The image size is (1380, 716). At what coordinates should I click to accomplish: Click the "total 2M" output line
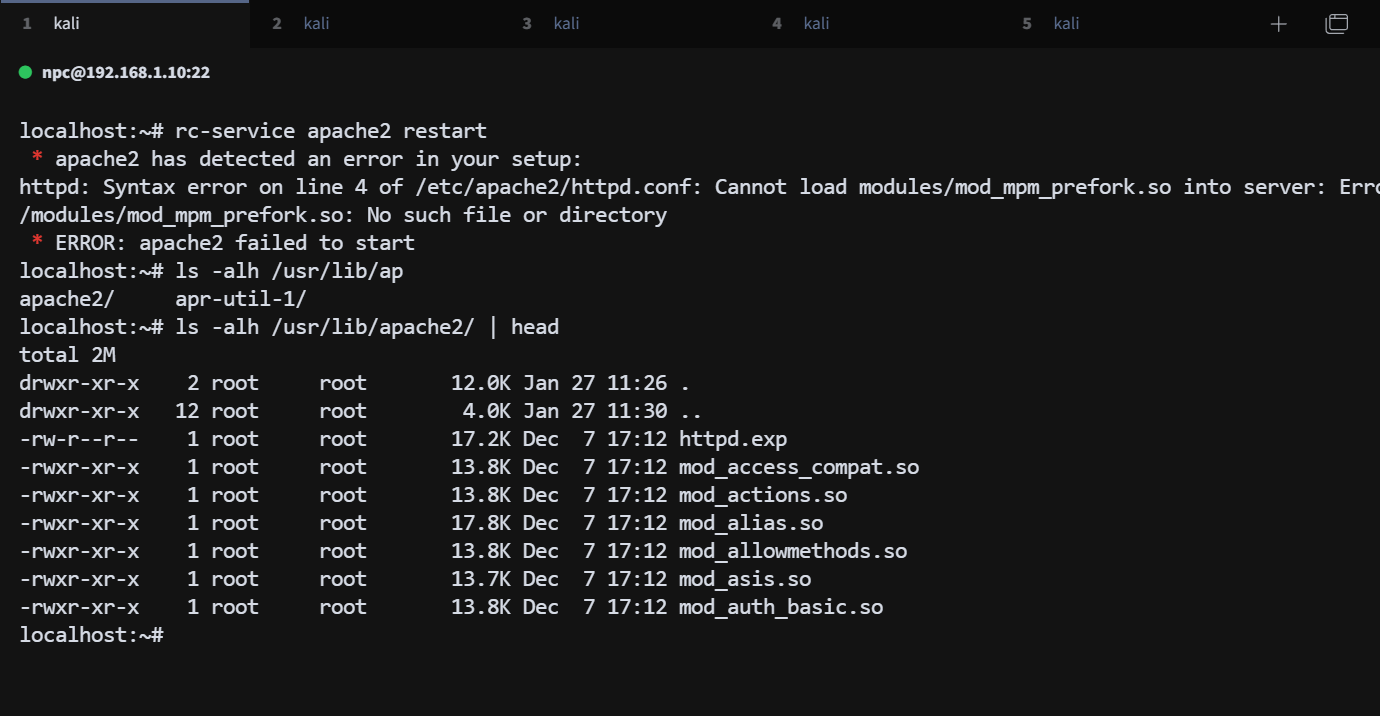(62, 355)
